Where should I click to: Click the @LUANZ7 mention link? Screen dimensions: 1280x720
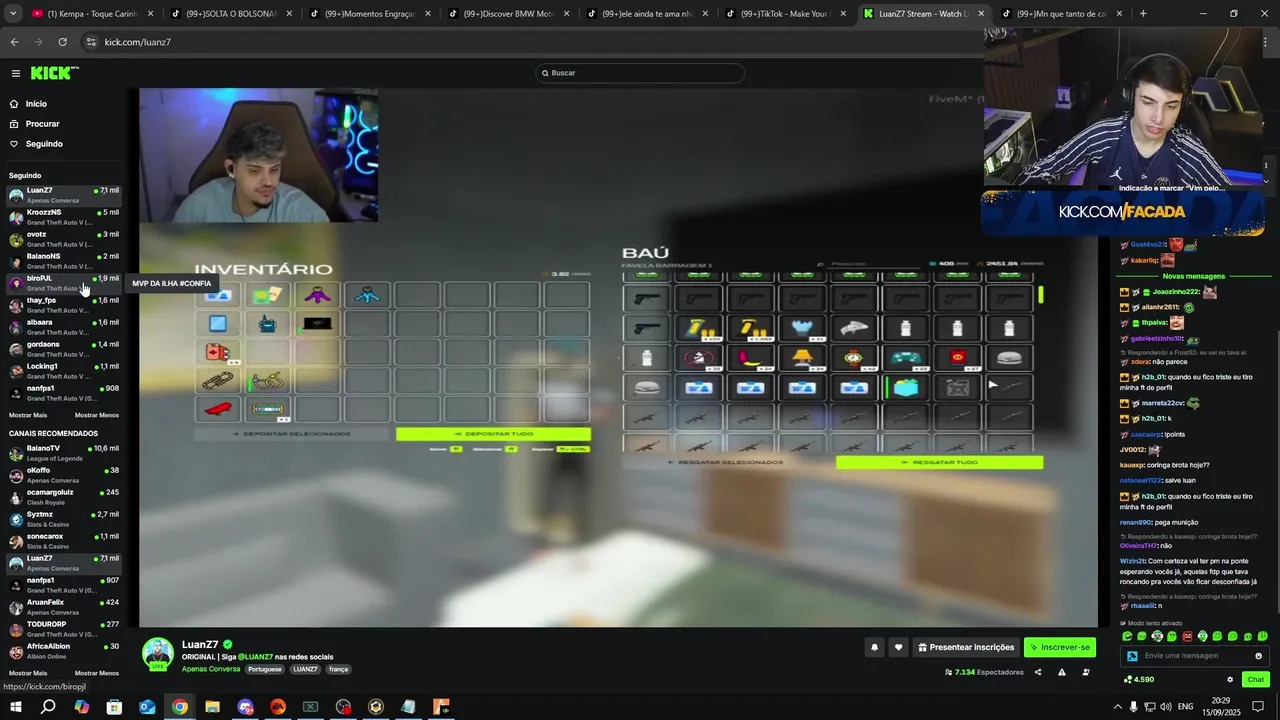coord(255,657)
